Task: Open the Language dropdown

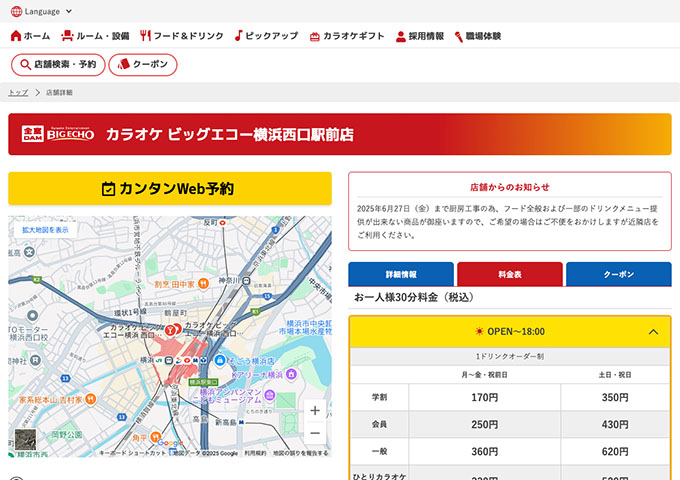Action: click(42, 12)
